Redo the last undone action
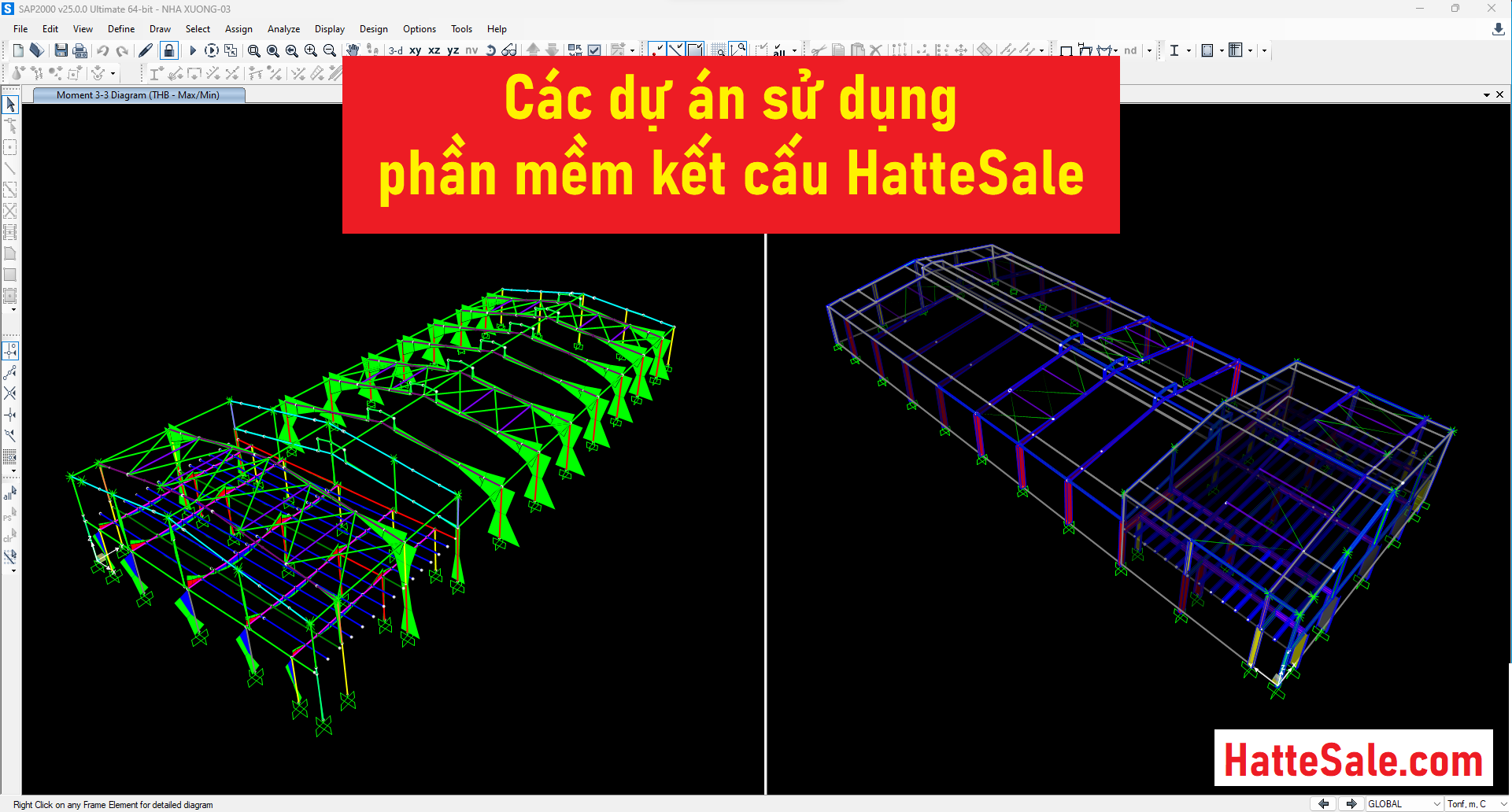The image size is (1512, 812). pyautogui.click(x=122, y=50)
